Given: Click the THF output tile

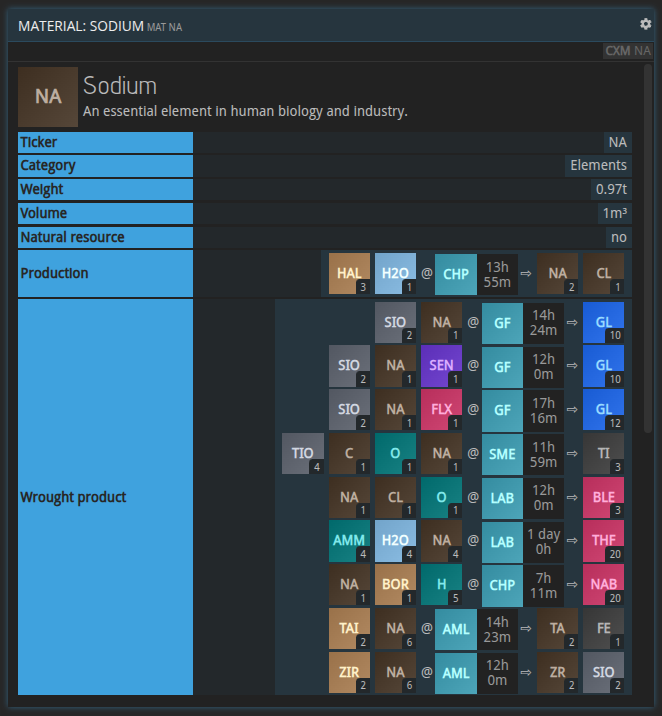Looking at the screenshot, I should pos(604,541).
